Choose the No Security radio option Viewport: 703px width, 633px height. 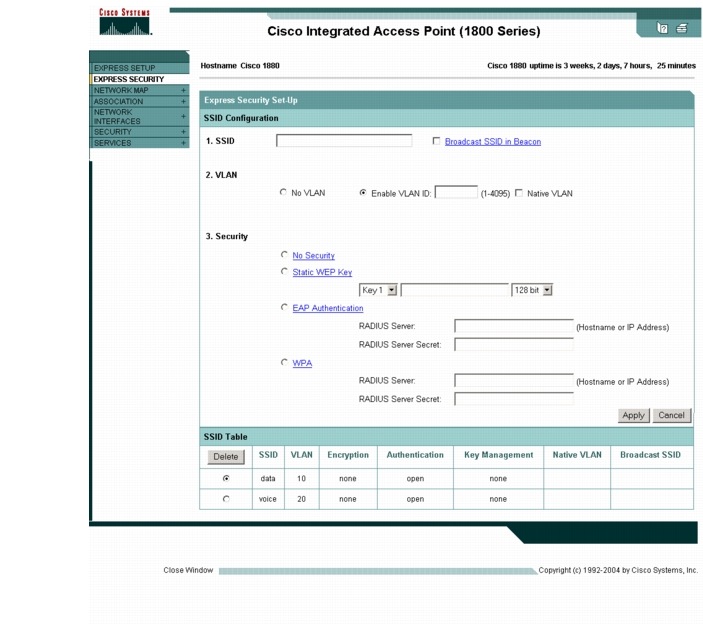coord(284,254)
